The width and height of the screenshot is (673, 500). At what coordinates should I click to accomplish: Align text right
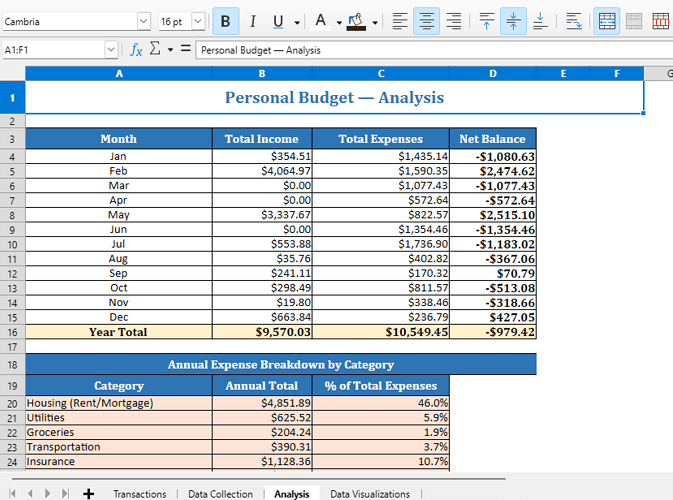click(453, 21)
